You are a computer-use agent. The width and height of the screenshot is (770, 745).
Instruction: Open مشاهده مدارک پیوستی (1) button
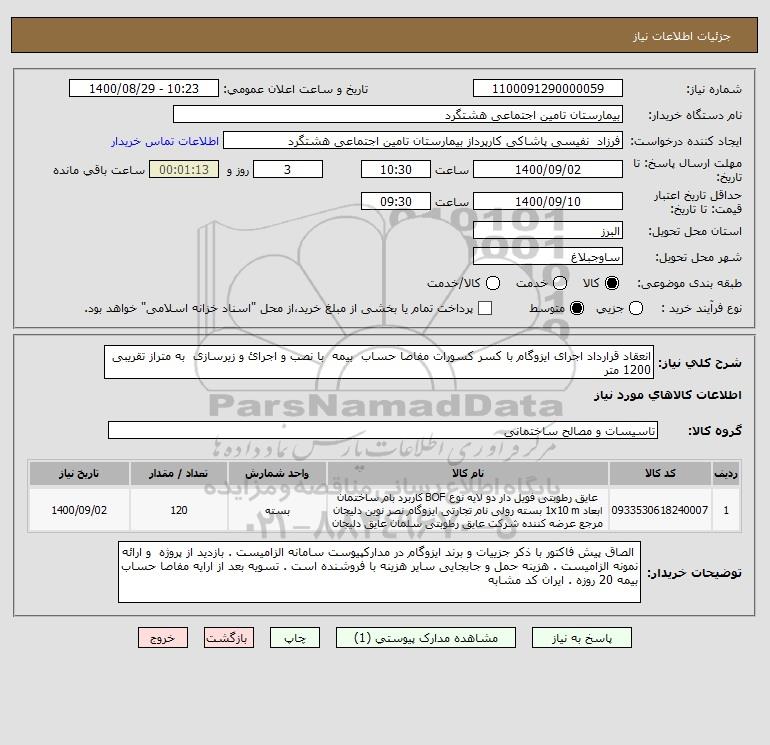coord(426,638)
